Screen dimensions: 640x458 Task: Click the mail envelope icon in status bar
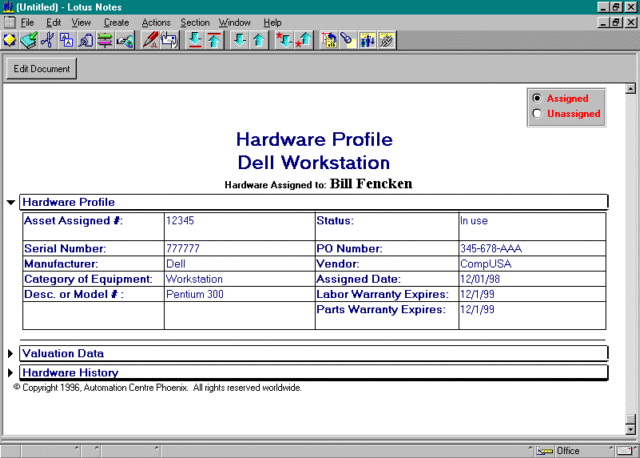[x=624, y=451]
